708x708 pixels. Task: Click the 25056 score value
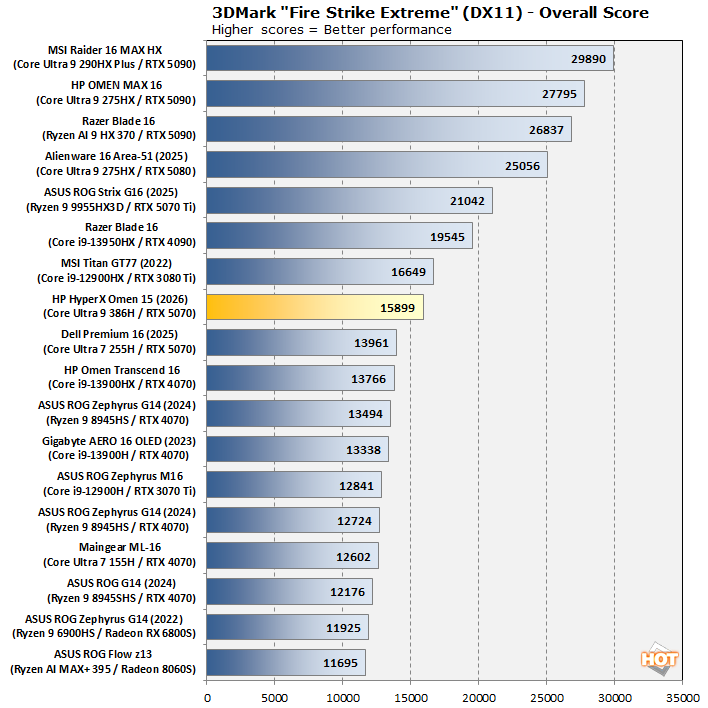click(x=522, y=166)
